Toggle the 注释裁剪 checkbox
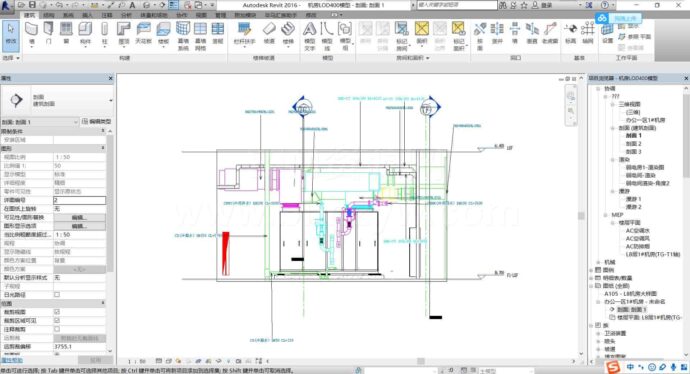The width and height of the screenshot is (690, 374). tap(57, 329)
